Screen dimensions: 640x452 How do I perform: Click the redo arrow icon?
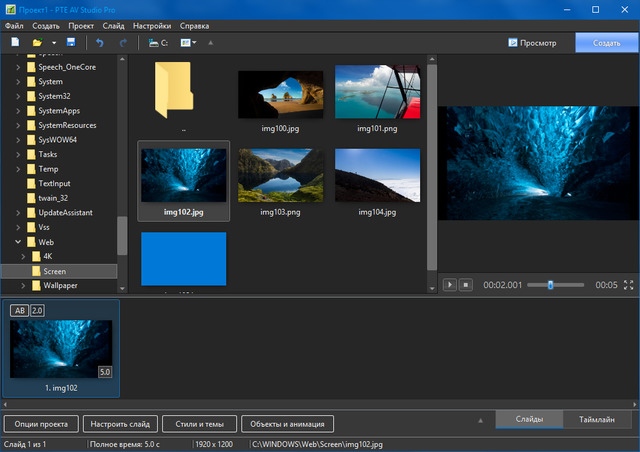(123, 43)
